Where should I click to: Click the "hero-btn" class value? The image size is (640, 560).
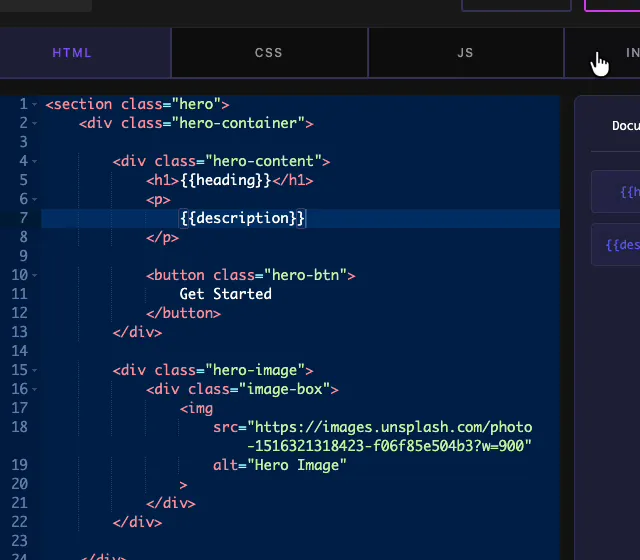305,275
